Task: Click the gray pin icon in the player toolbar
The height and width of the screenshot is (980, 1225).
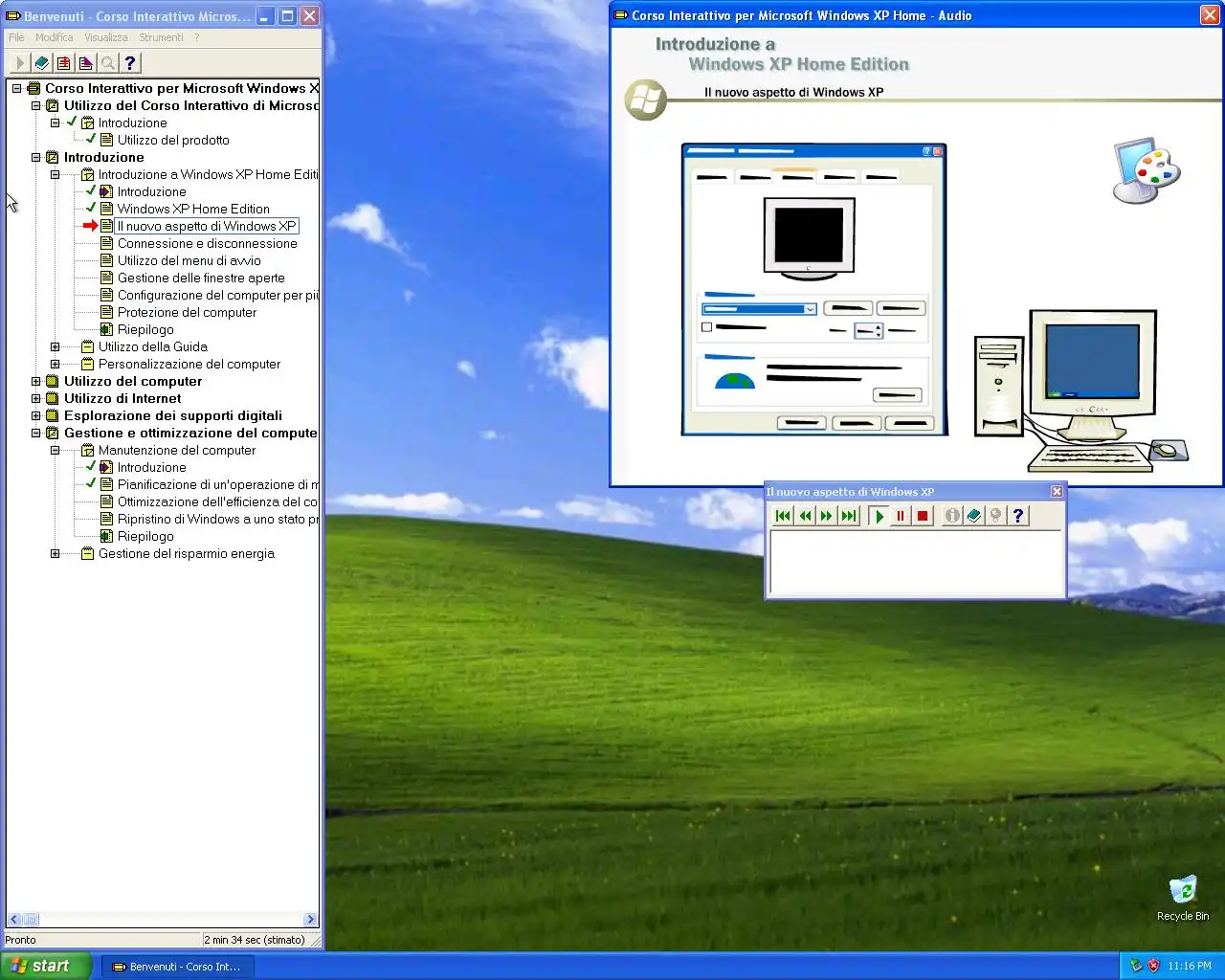Action: (x=996, y=516)
